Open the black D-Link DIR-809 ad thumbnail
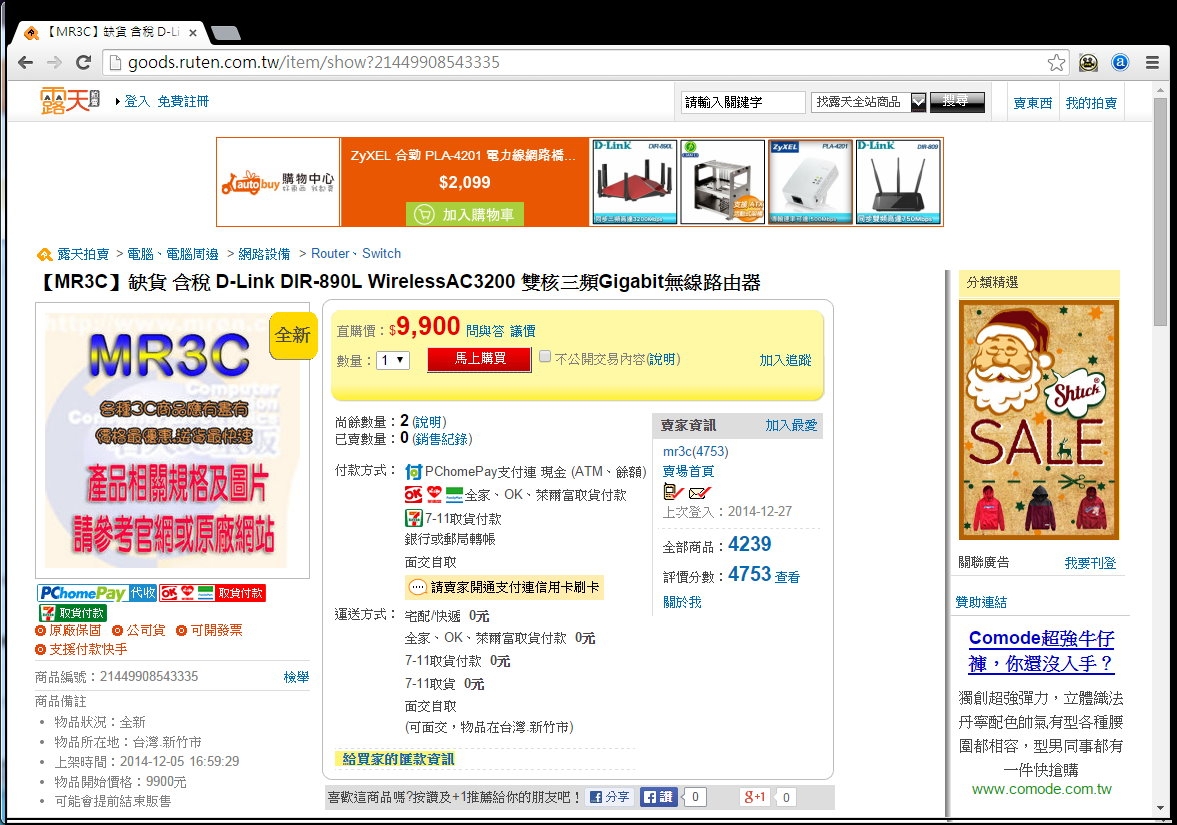The image size is (1177, 825). [898, 182]
